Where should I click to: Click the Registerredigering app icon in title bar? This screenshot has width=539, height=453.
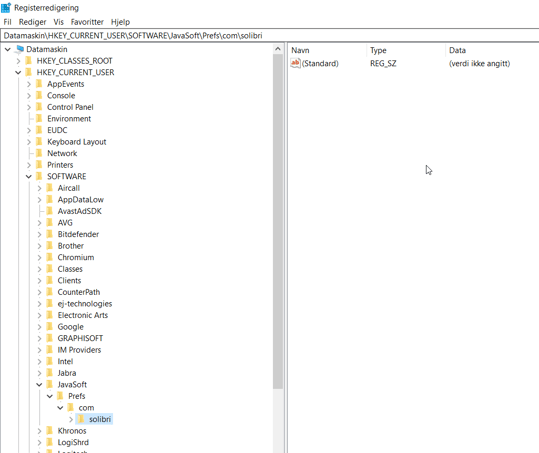coord(6,7)
